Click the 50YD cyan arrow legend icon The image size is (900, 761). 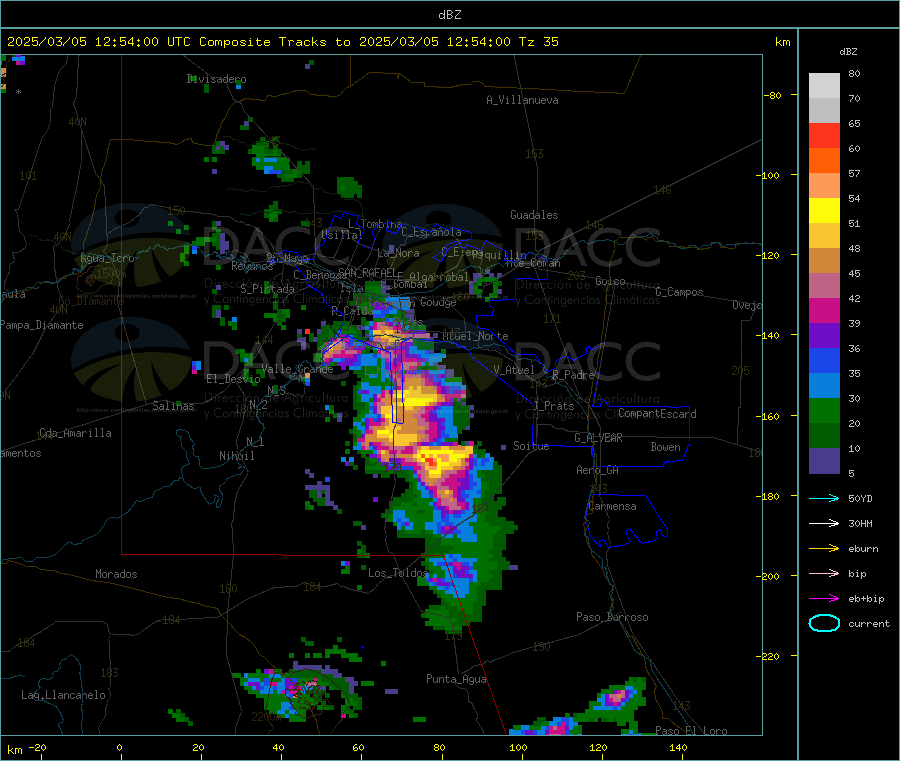point(824,498)
